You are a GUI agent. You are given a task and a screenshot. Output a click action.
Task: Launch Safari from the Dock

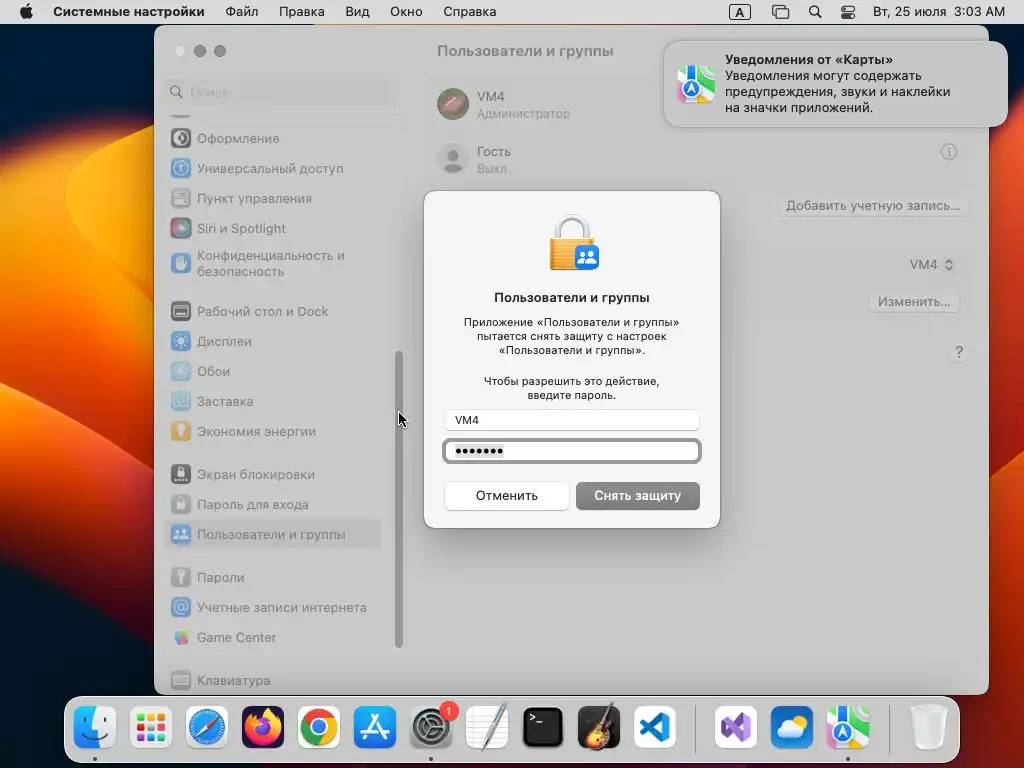207,727
